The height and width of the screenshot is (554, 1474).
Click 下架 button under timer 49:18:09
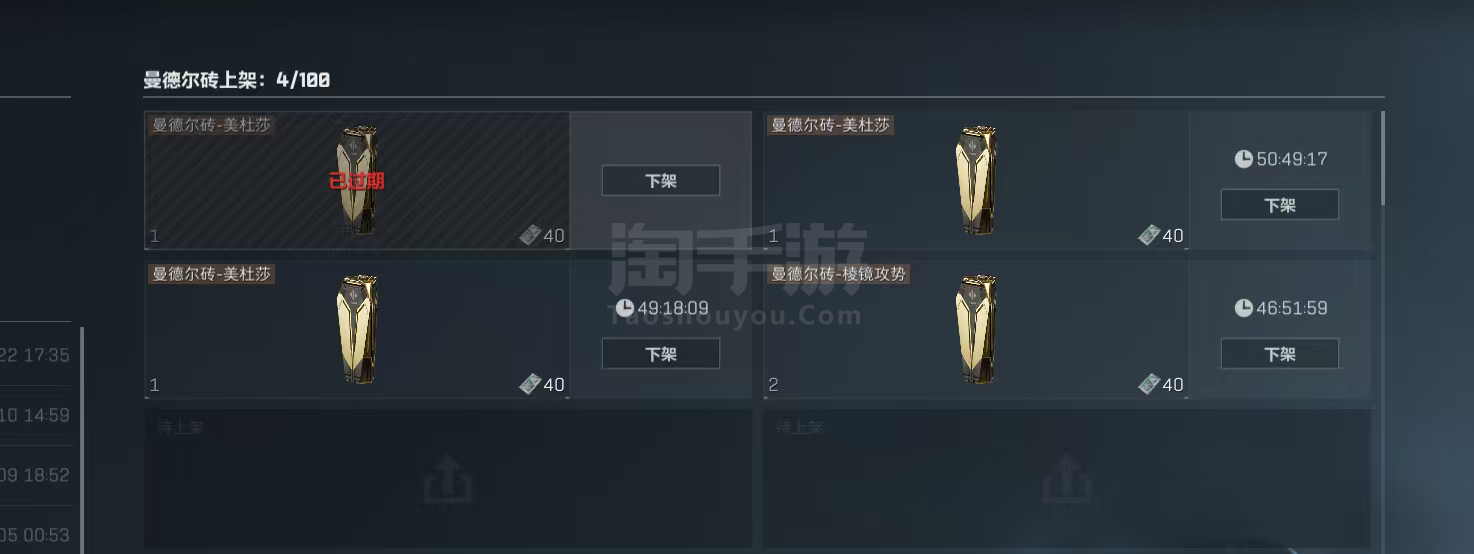coord(660,354)
